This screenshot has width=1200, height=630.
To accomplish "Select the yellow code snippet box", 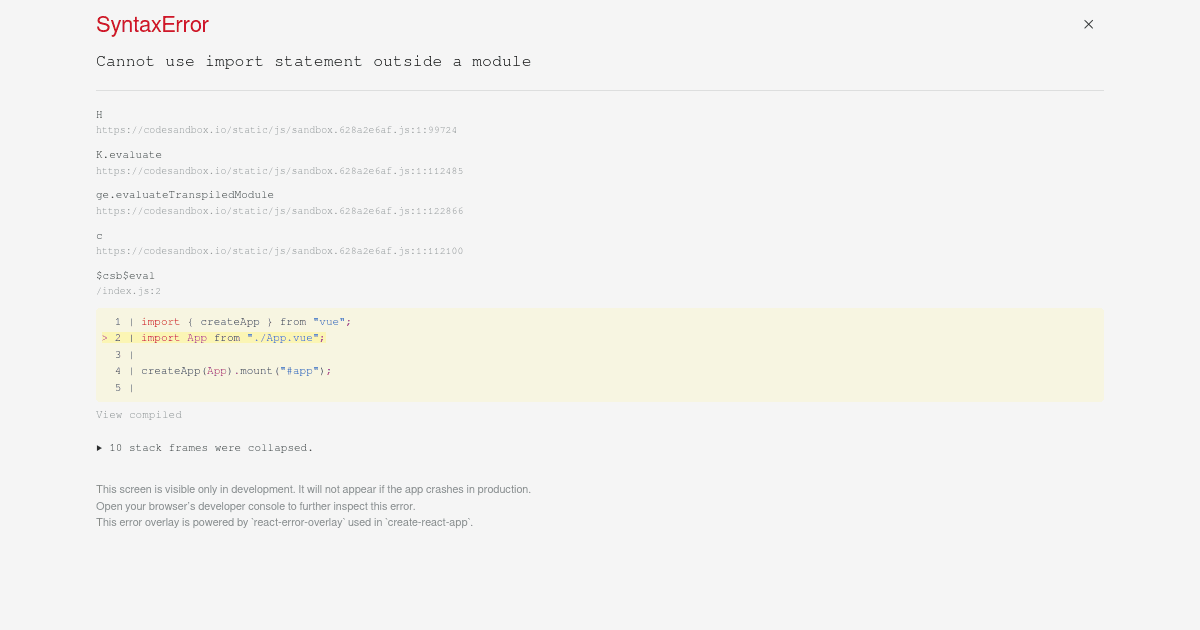I will (600, 354).
